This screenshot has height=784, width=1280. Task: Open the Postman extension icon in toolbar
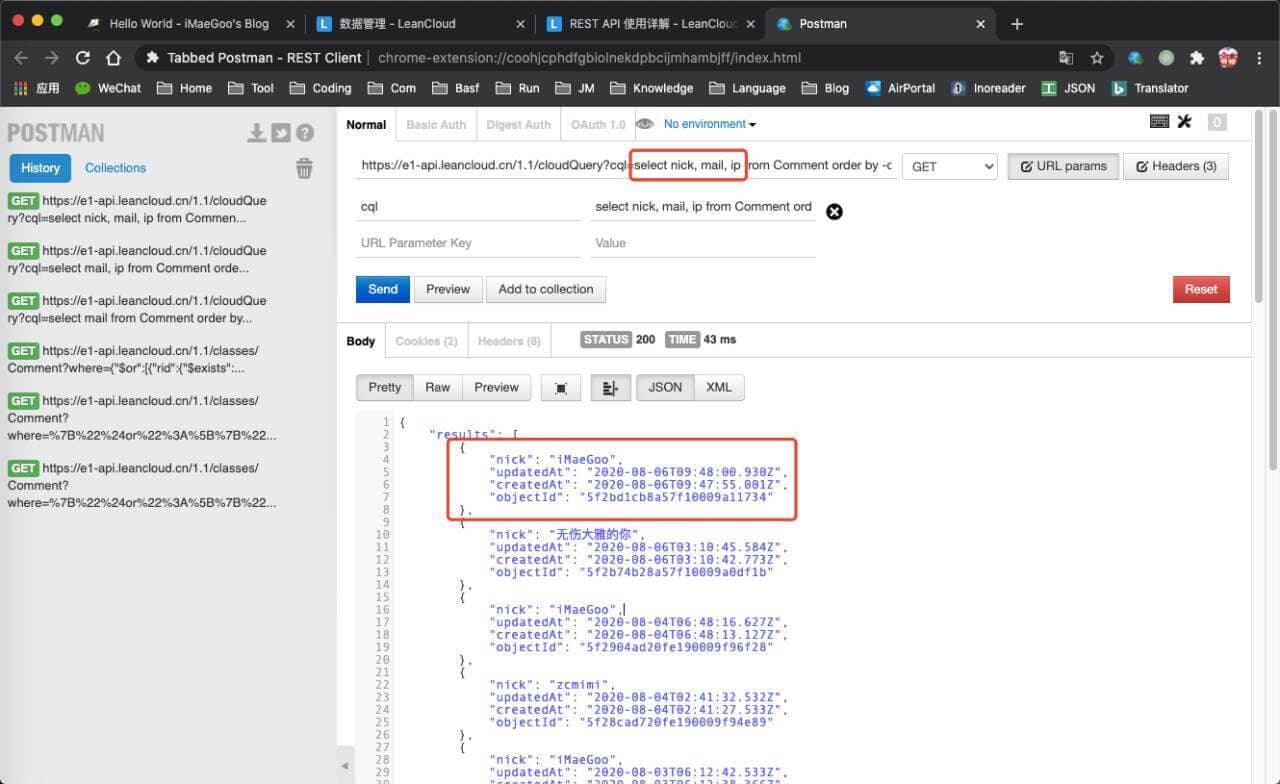1135,58
